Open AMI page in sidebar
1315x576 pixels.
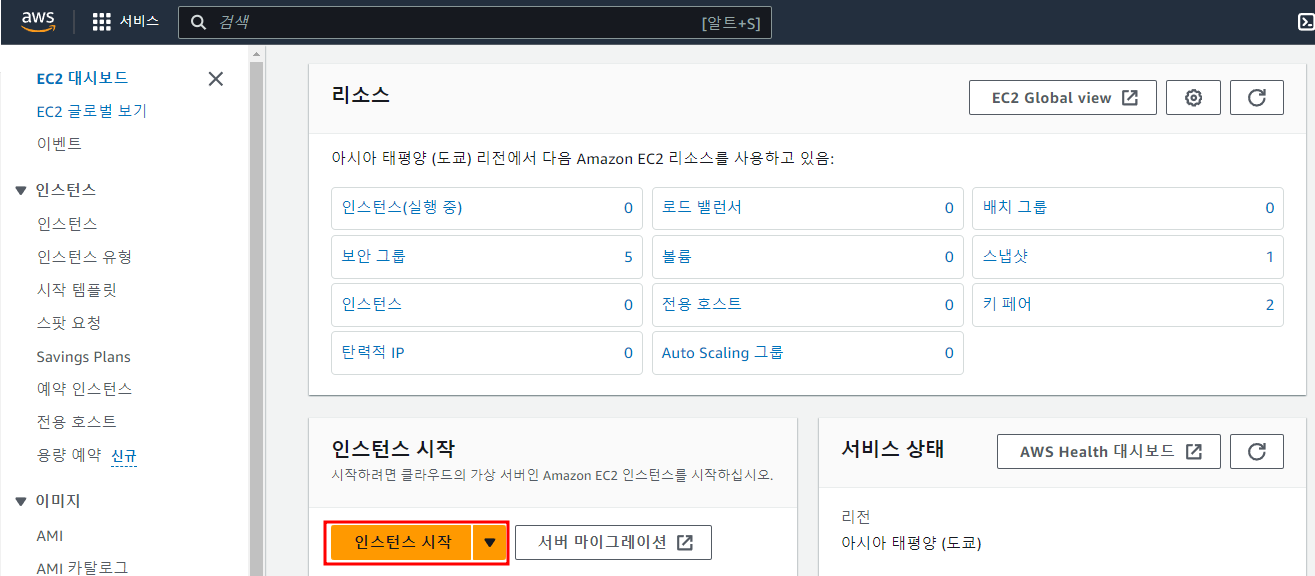[50, 536]
